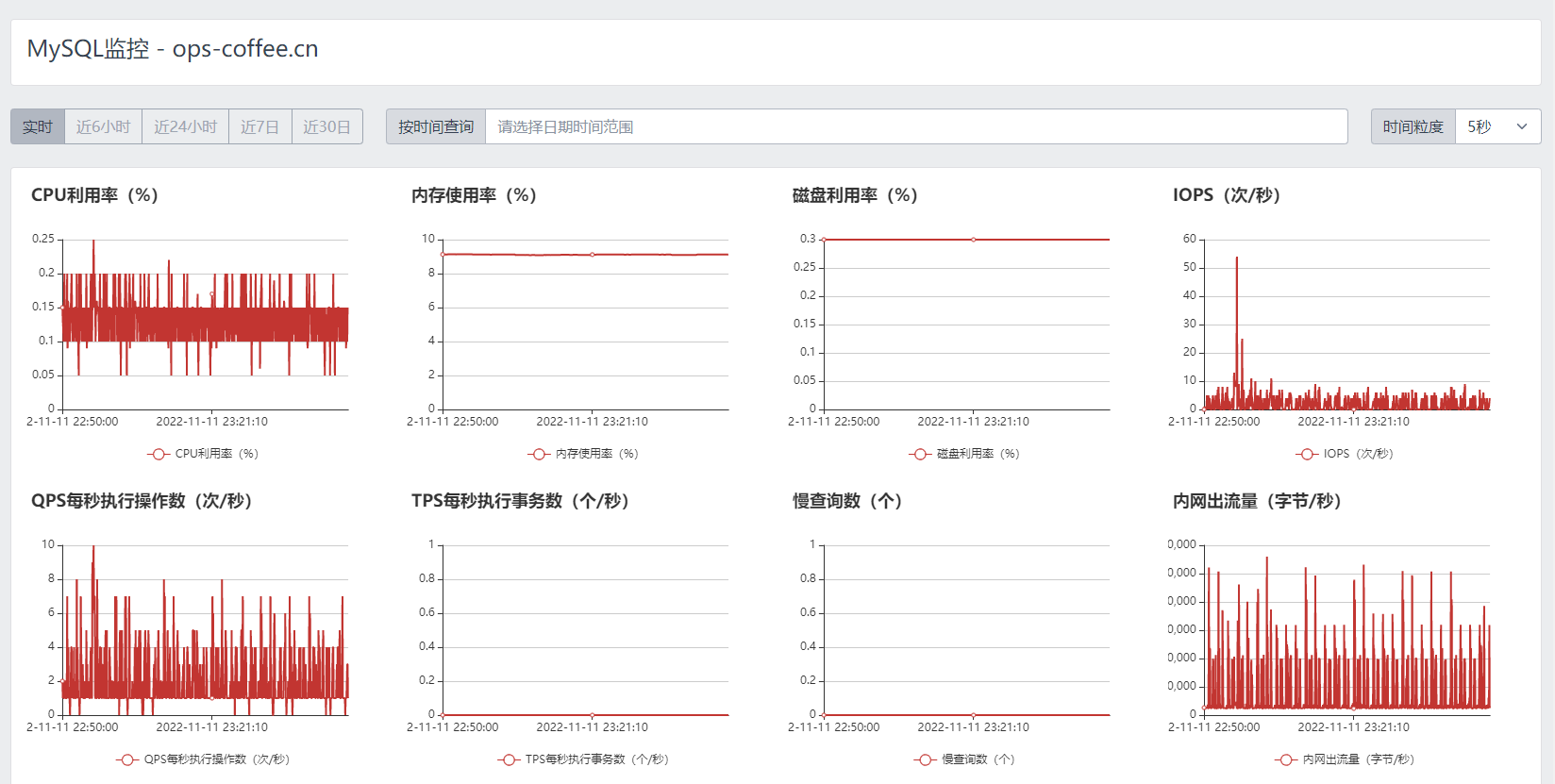Click the tall spike in IOPS chart

(1236, 259)
